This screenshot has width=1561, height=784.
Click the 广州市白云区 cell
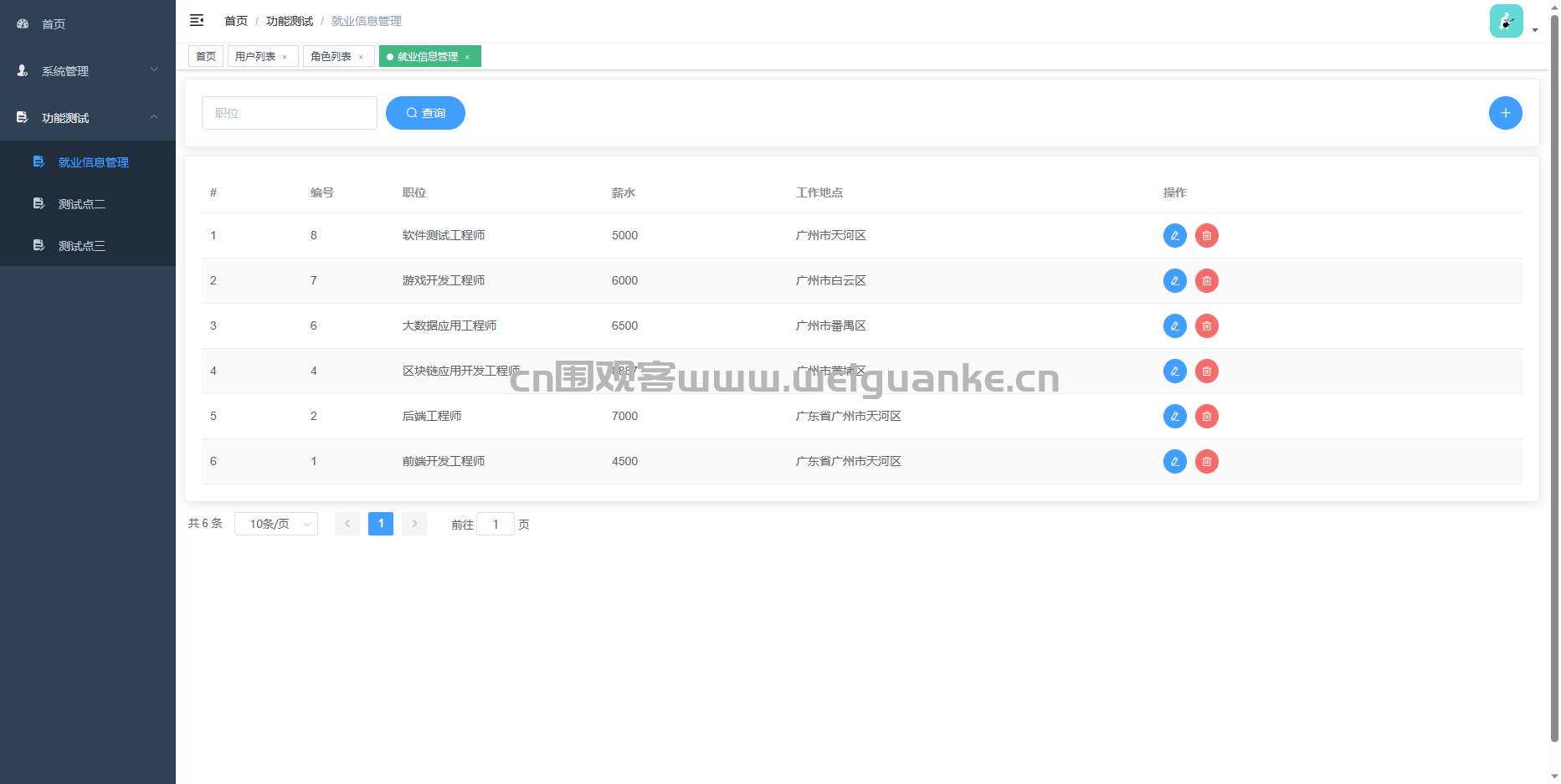pos(831,280)
